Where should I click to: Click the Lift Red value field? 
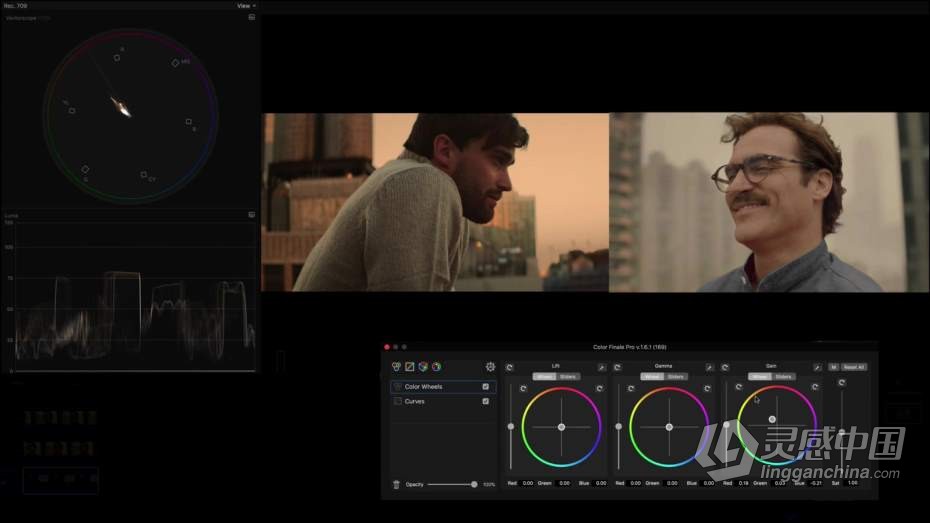coord(527,483)
